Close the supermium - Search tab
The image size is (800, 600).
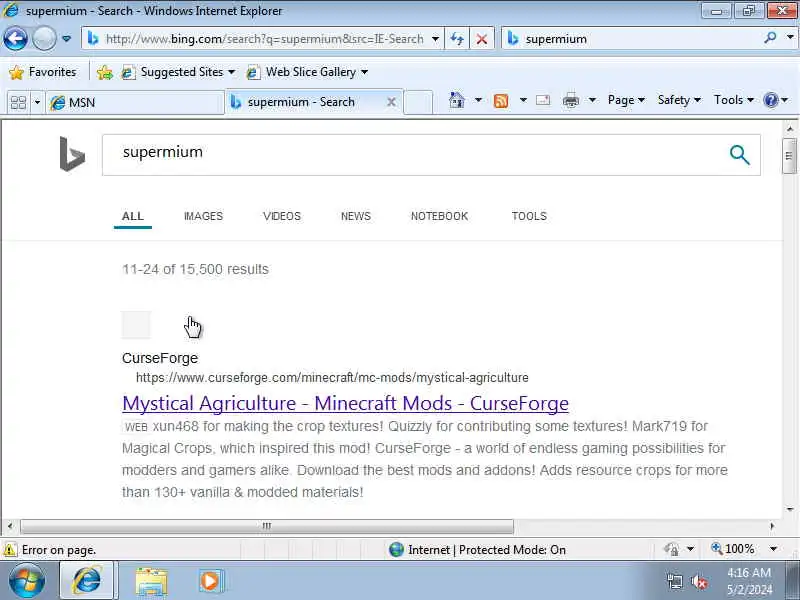point(391,102)
